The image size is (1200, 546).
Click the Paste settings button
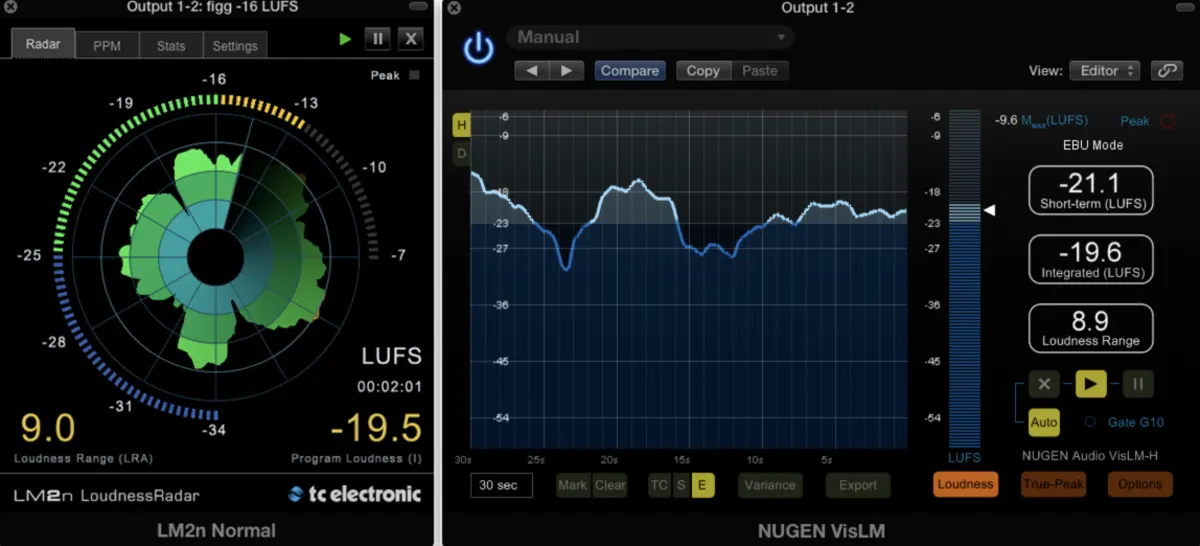pos(760,71)
